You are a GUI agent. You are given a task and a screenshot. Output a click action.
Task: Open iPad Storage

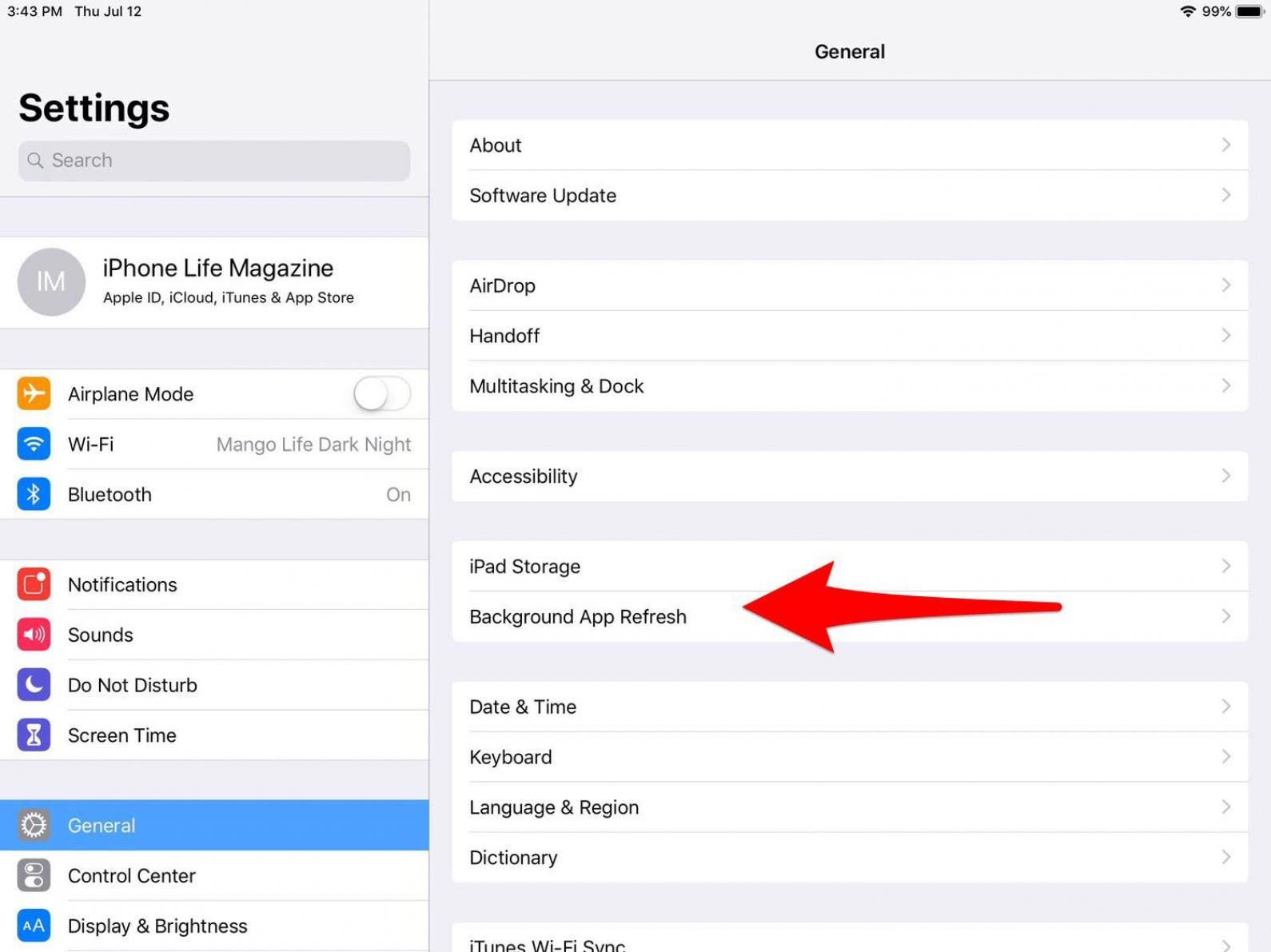click(x=850, y=566)
